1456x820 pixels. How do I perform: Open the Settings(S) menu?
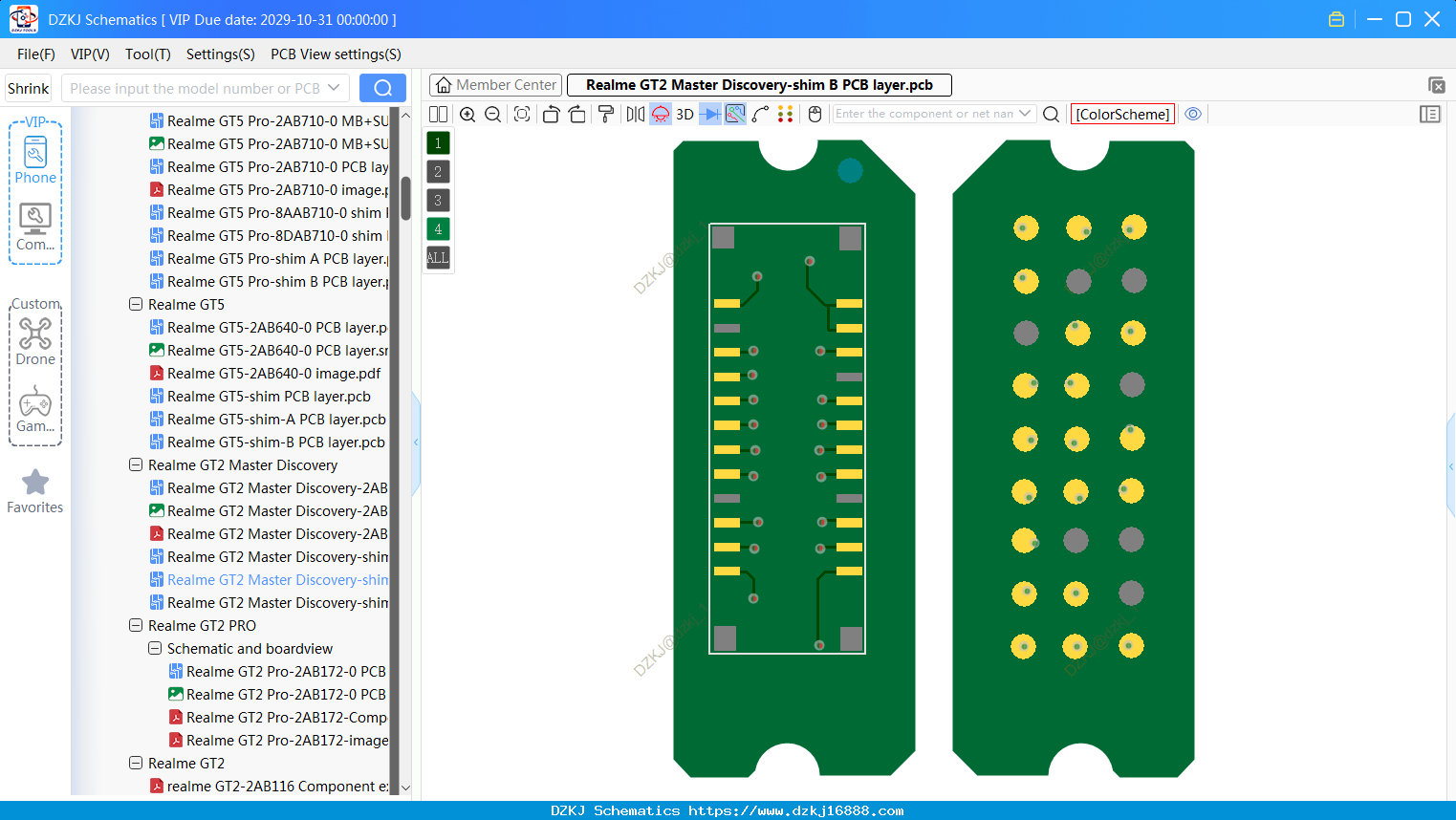221,54
